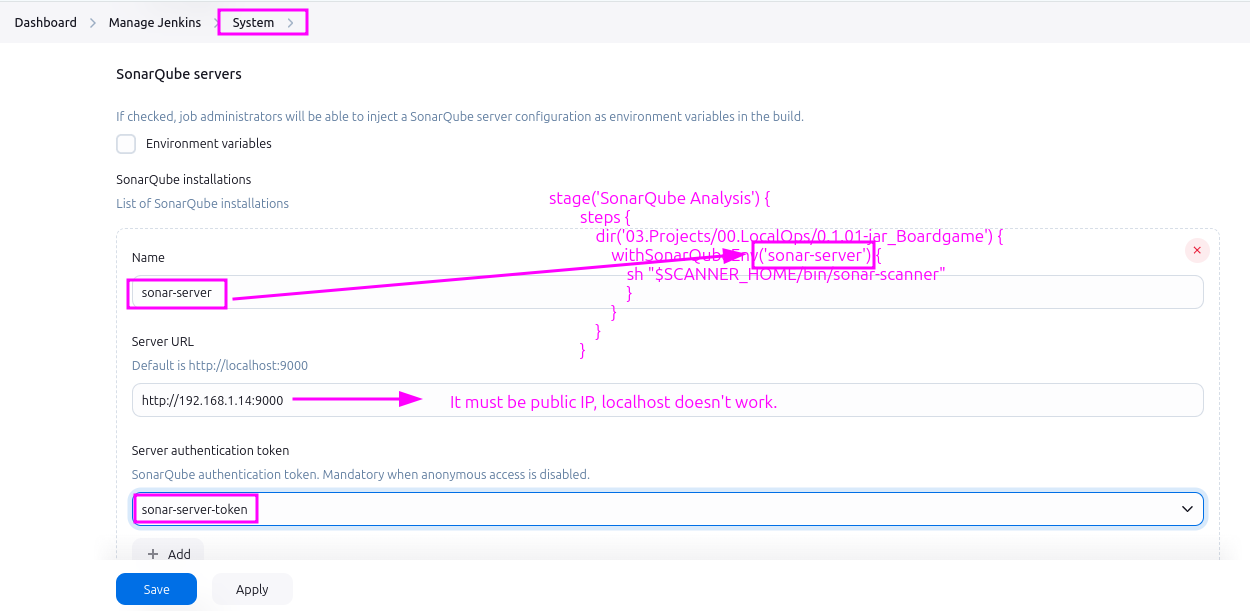Click the down arrow of token selector
1250x611 pixels.
click(1187, 509)
